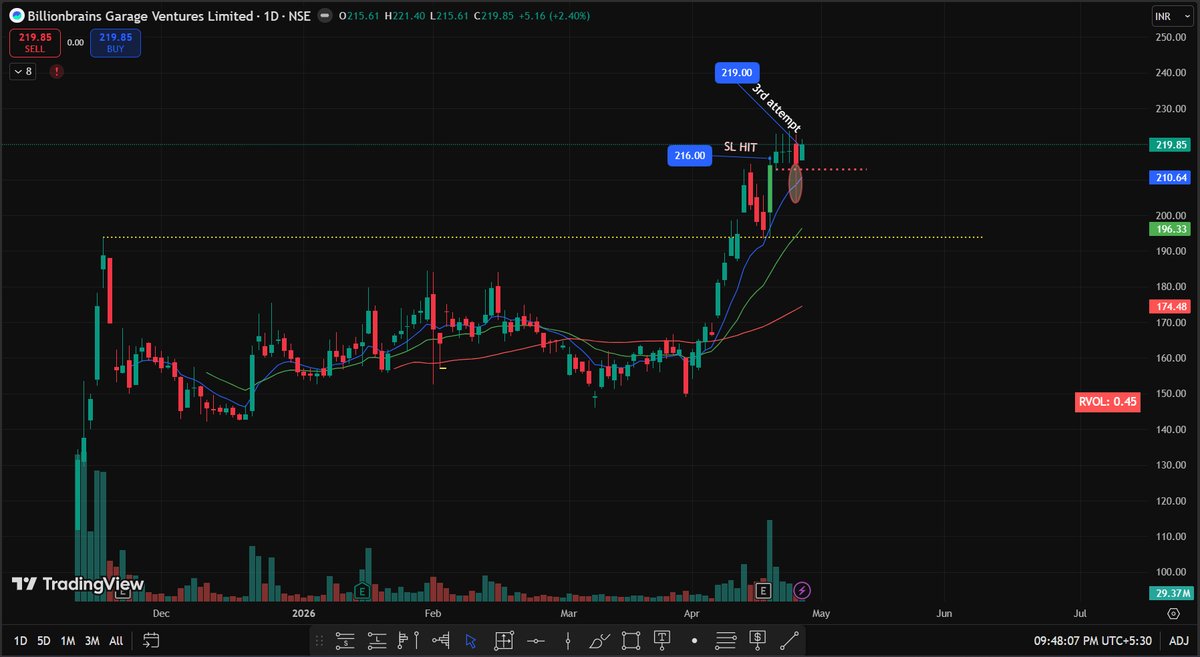1200x657 pixels.
Task: Click the purple lightning bolt icon
Action: pos(802,591)
